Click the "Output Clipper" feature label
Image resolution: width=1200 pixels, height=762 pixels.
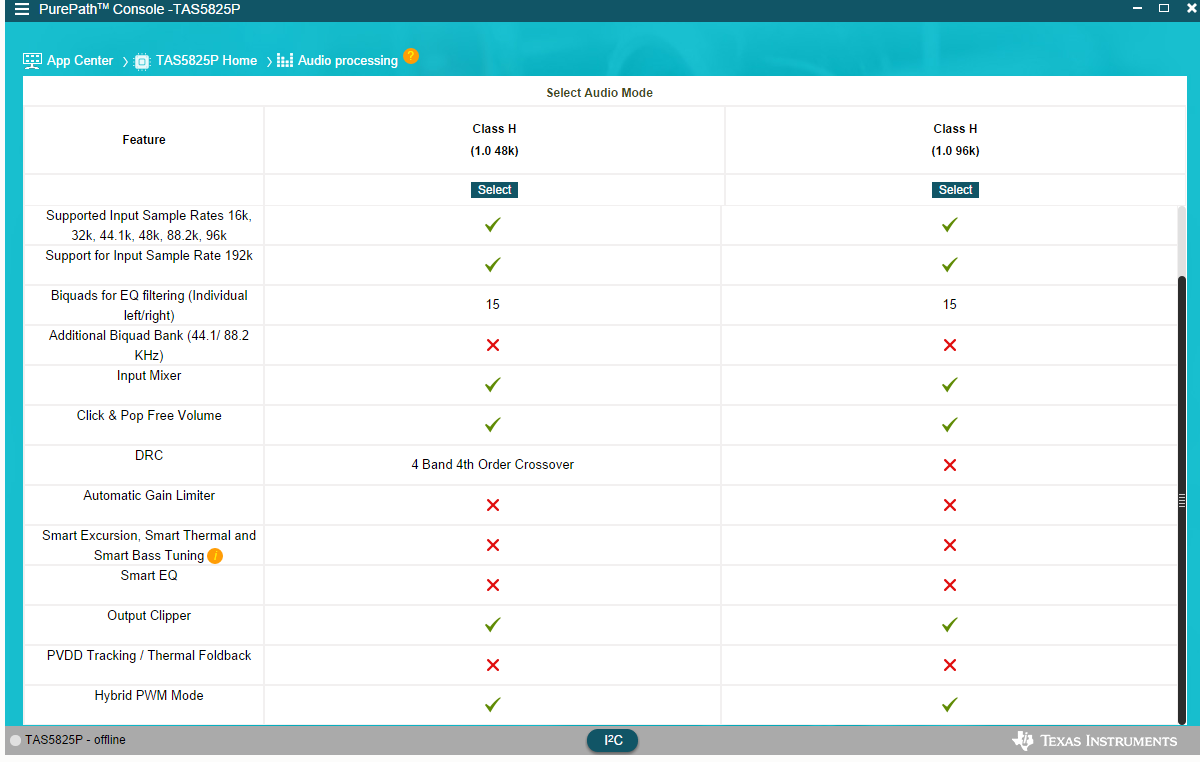coord(149,616)
